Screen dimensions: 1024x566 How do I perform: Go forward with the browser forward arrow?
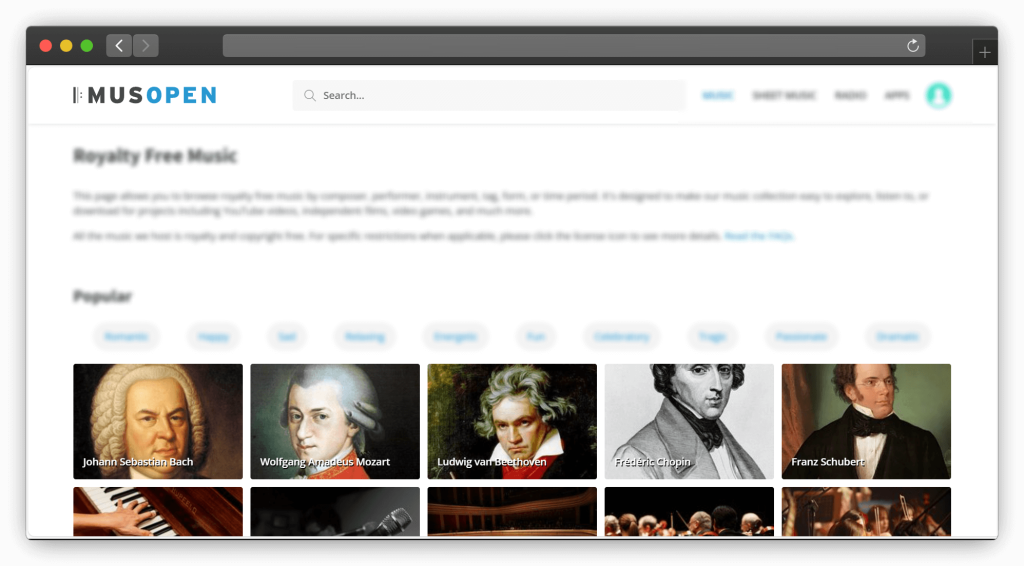(x=146, y=46)
